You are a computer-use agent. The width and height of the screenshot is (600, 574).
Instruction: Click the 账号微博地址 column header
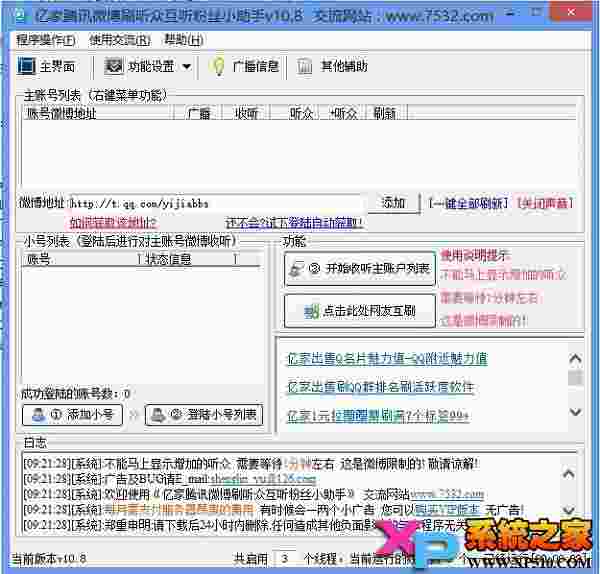click(98, 113)
